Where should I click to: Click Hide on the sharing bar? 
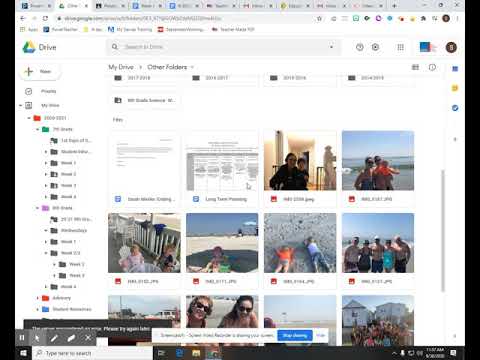pyautogui.click(x=321, y=335)
